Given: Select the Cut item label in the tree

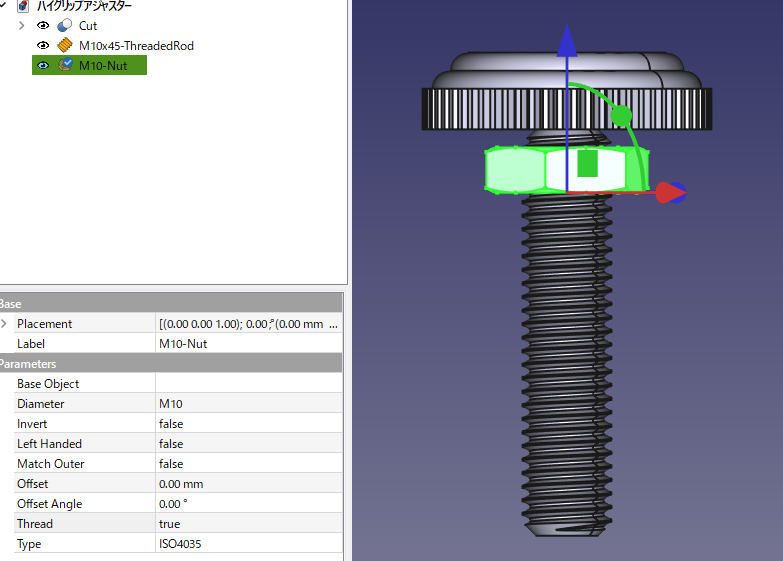Looking at the screenshot, I should pyautogui.click(x=88, y=26).
